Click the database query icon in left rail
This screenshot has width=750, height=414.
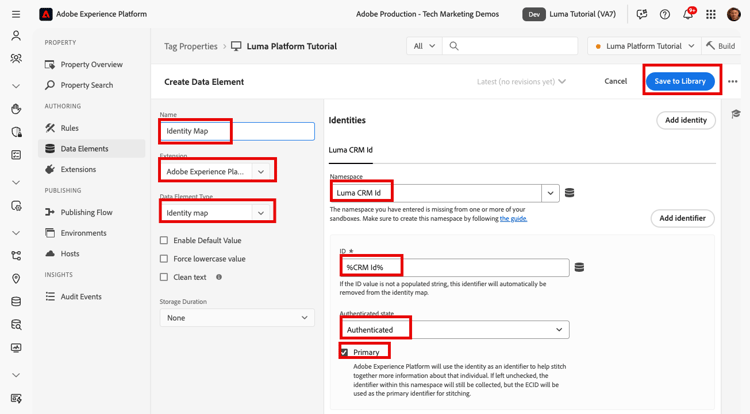[16, 325]
